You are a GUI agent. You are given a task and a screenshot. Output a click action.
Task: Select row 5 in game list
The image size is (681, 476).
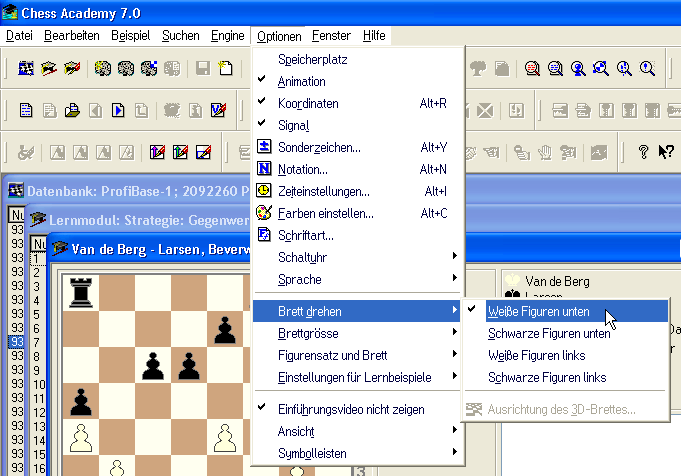[x=37, y=314]
